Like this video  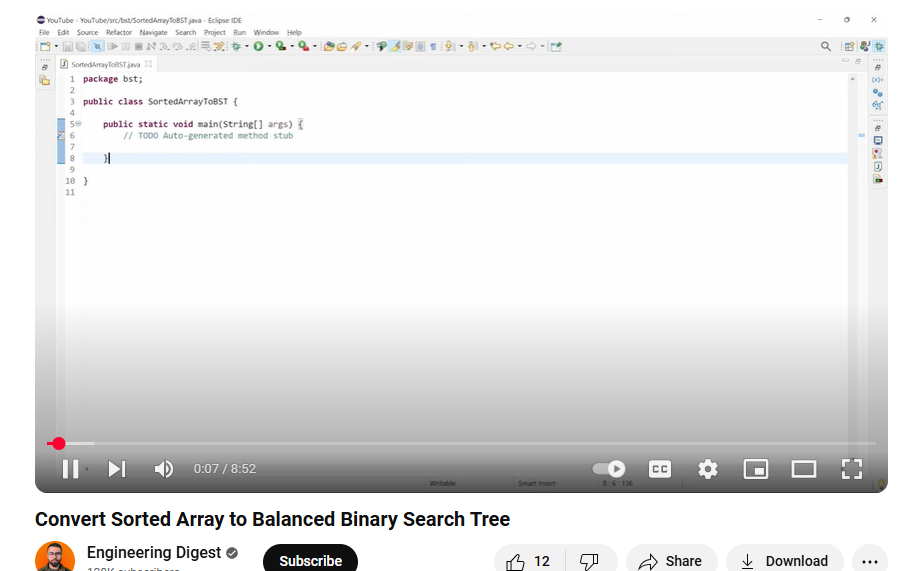tap(529, 561)
